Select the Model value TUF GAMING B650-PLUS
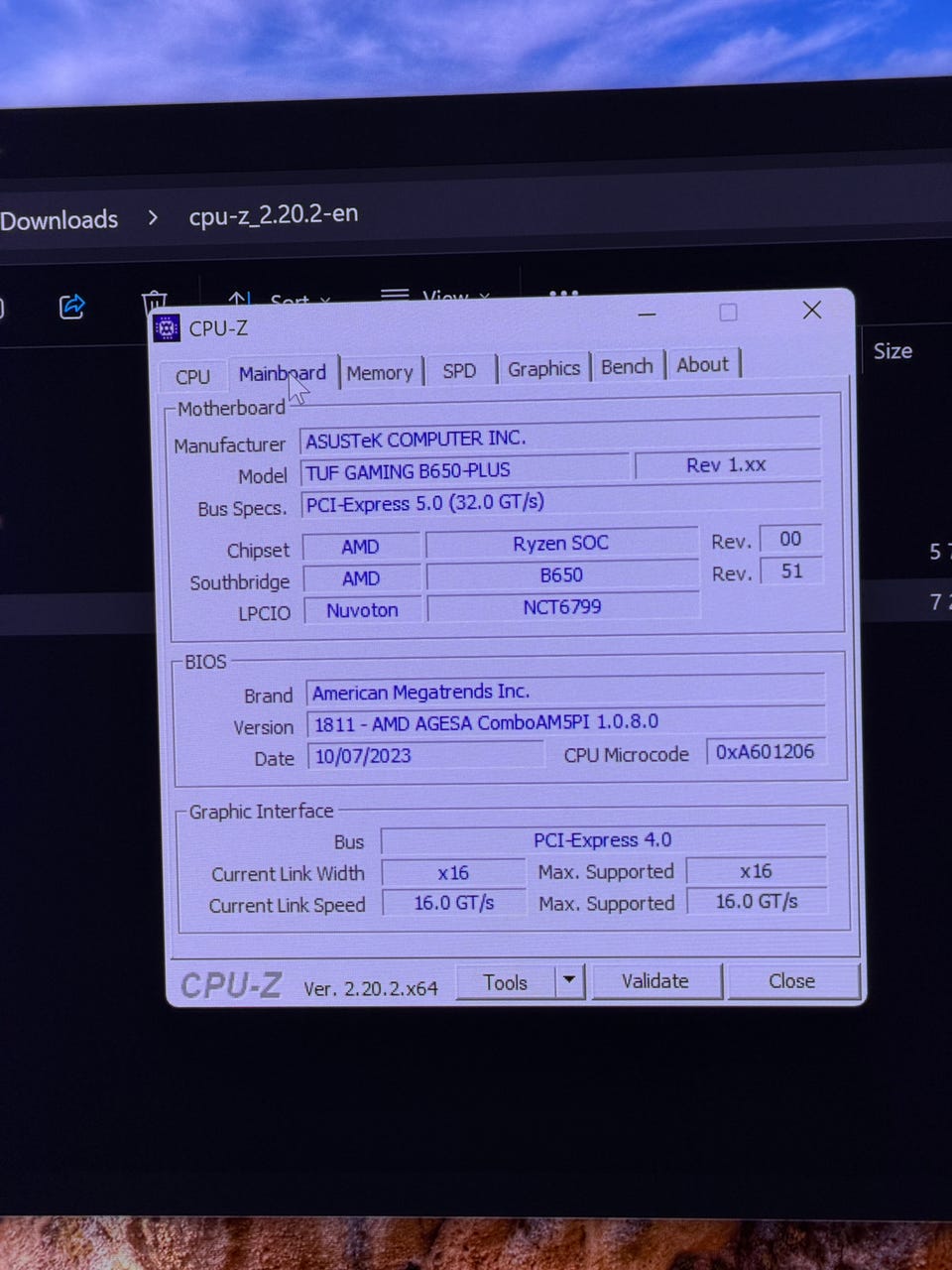The image size is (952, 1270). pyautogui.click(x=464, y=470)
